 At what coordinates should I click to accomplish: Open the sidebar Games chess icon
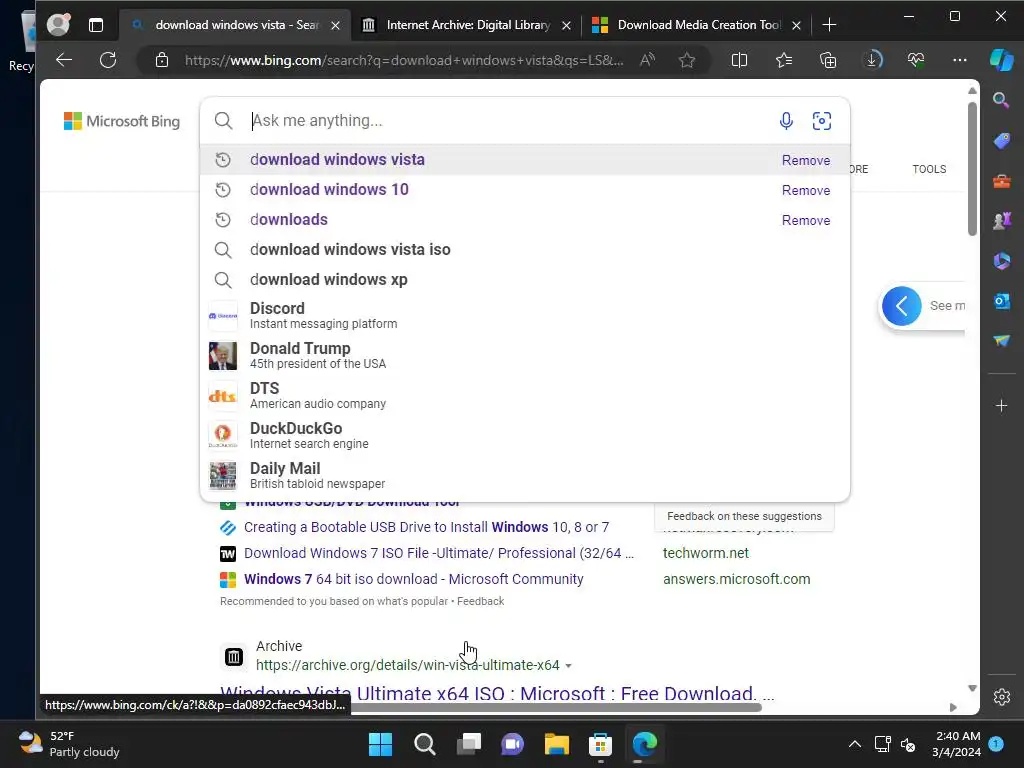[1001, 221]
